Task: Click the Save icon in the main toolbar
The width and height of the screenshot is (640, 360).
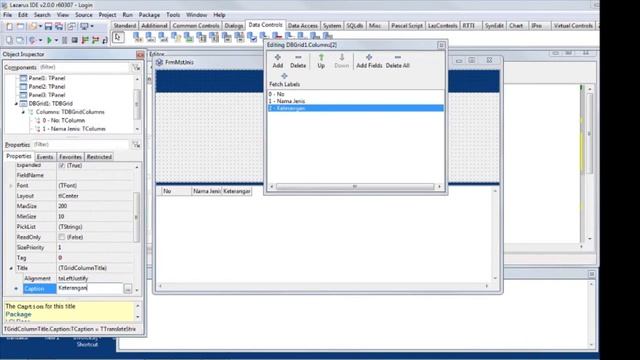Action: point(48,27)
